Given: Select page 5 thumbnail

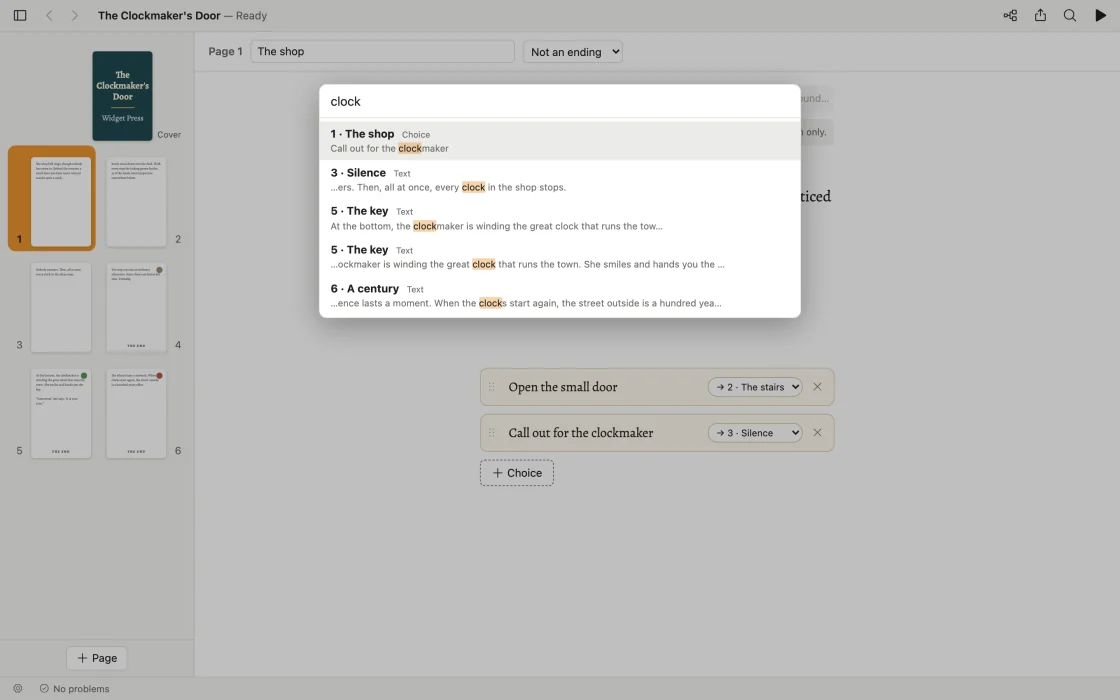Looking at the screenshot, I should click(x=61, y=413).
